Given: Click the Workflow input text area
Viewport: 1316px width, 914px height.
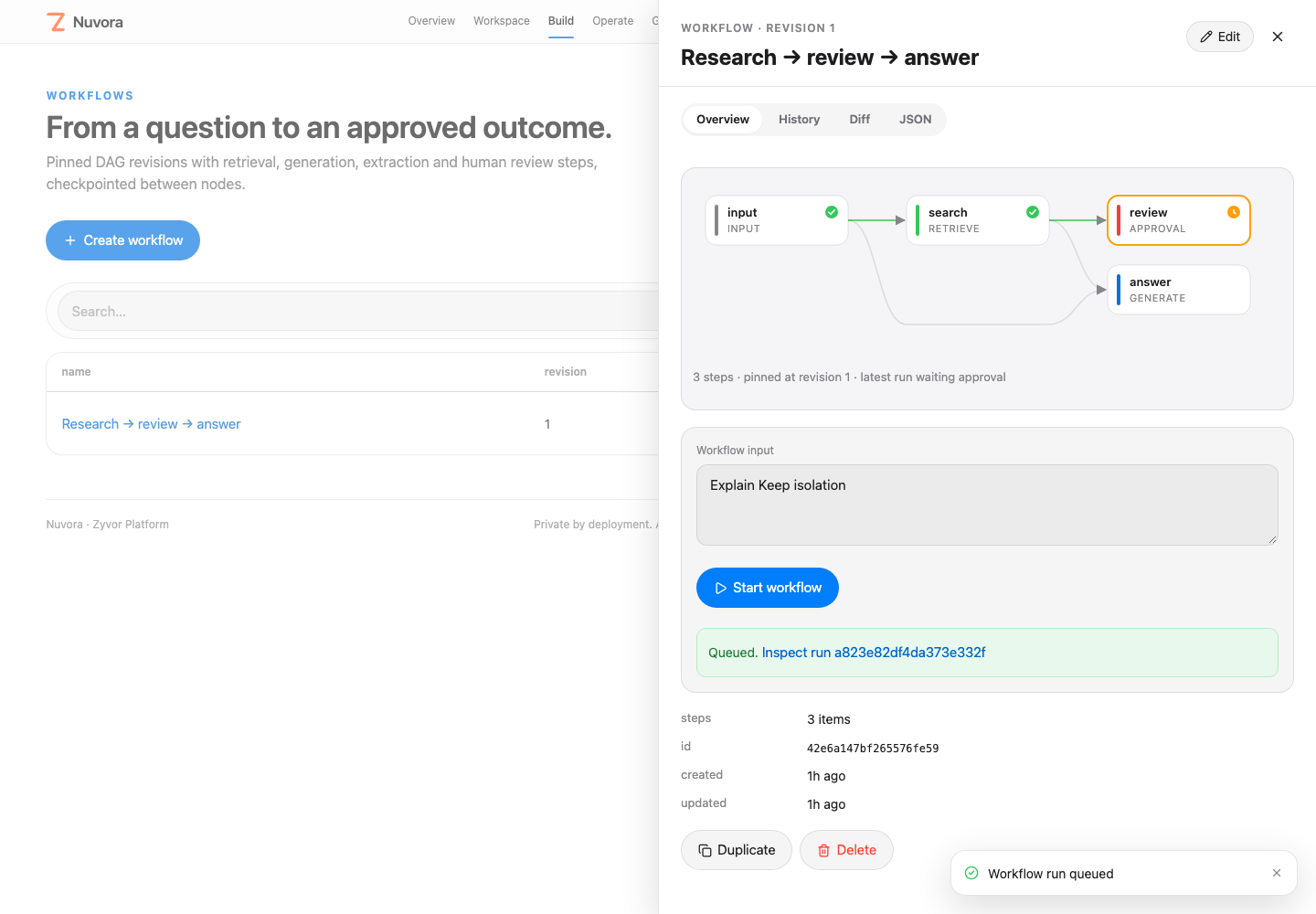Looking at the screenshot, I should [987, 505].
